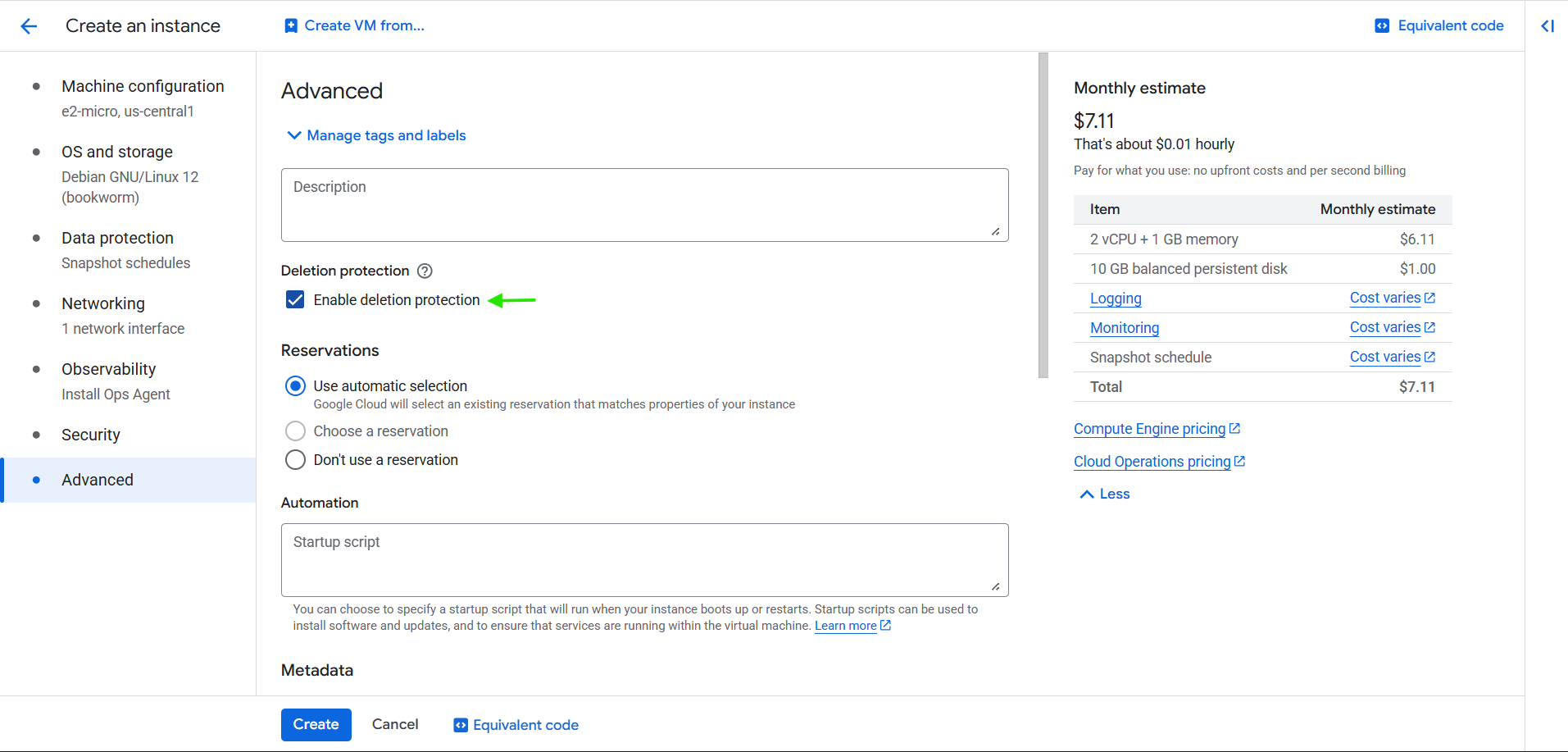Open external link icon beside Compute Engine pricing
The height and width of the screenshot is (752, 1568).
click(1235, 429)
